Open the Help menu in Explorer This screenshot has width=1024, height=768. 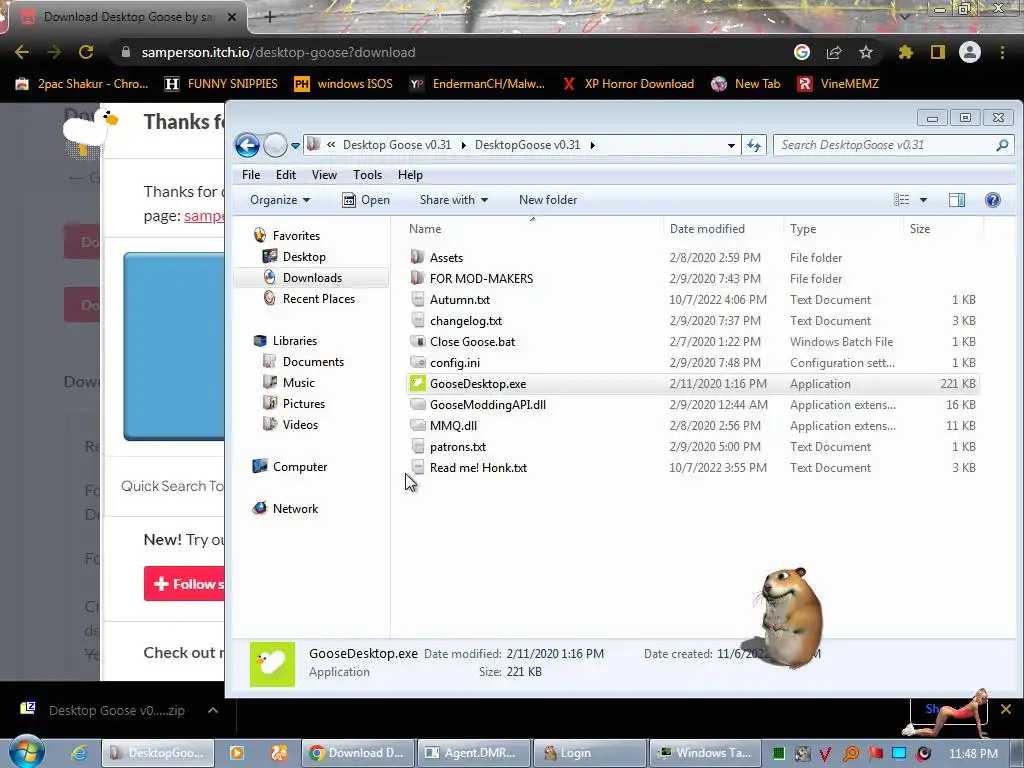(410, 174)
